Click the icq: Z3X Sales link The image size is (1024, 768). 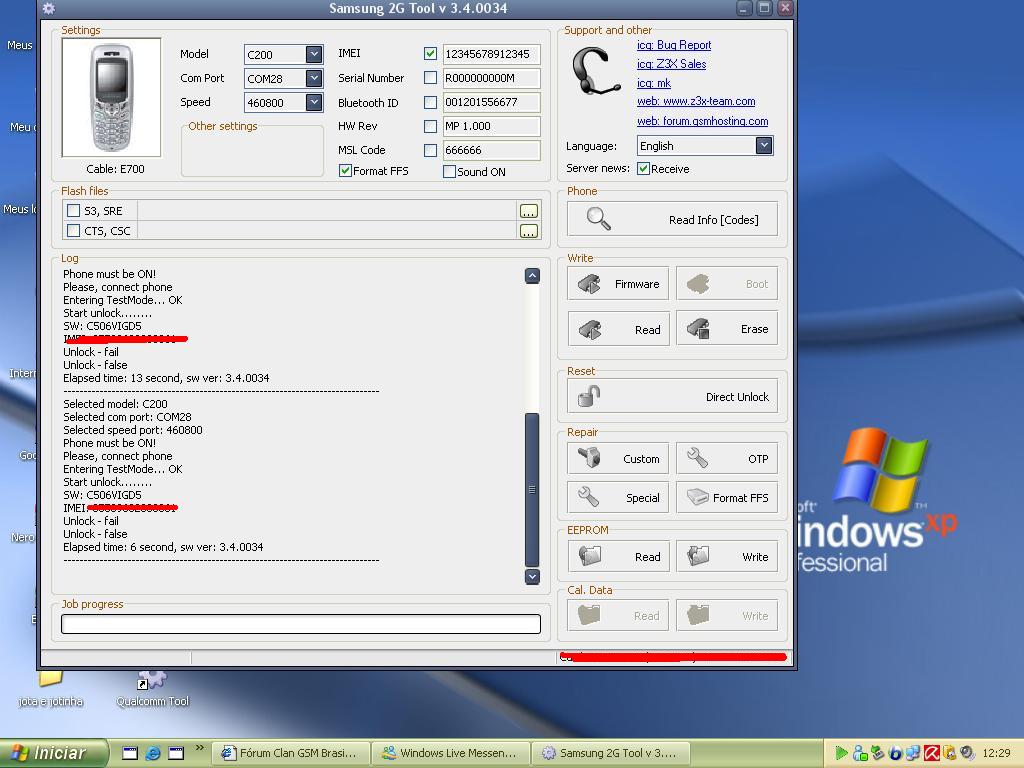click(x=671, y=64)
